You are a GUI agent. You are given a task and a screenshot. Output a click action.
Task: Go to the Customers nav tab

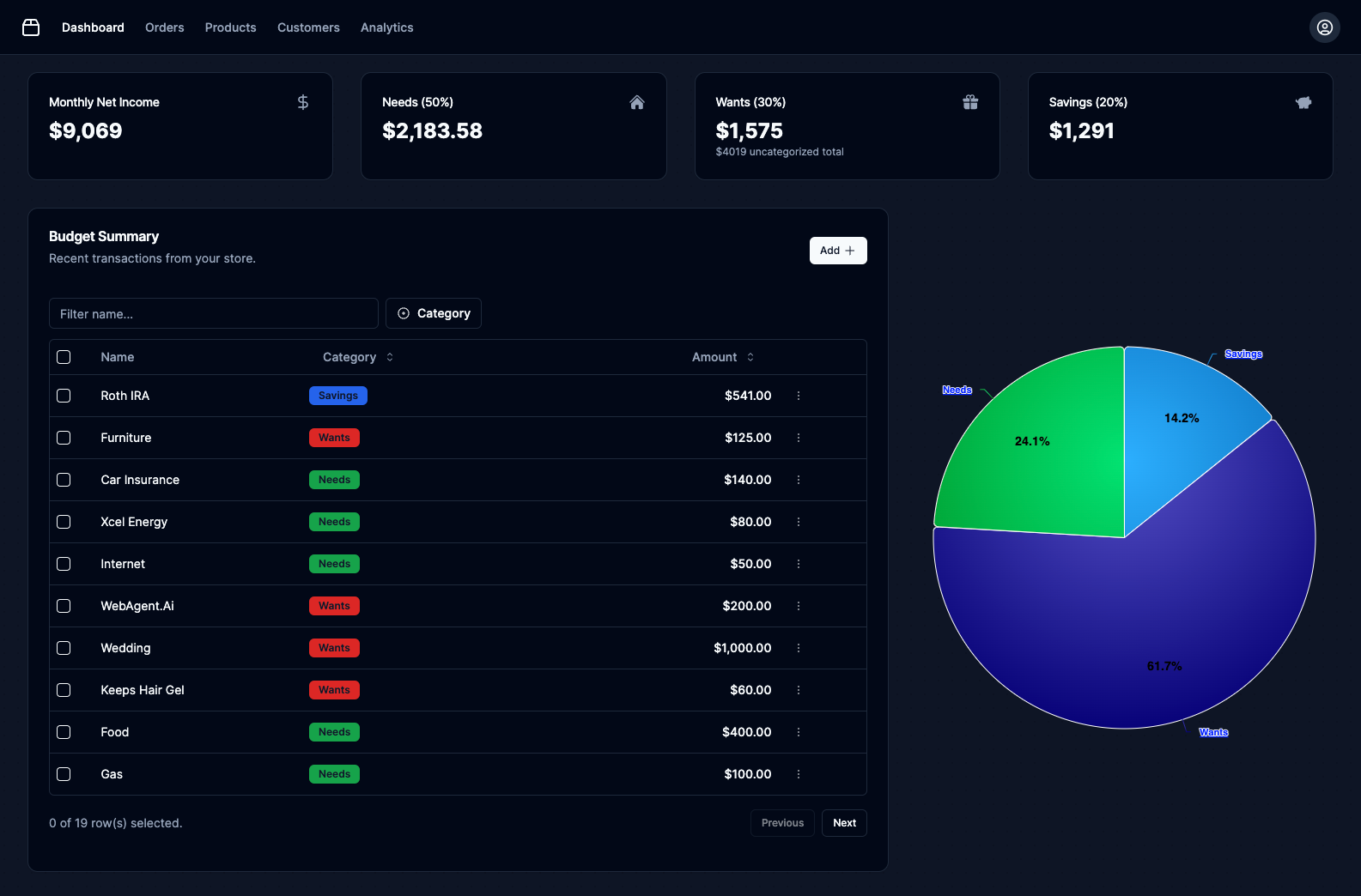click(x=308, y=27)
